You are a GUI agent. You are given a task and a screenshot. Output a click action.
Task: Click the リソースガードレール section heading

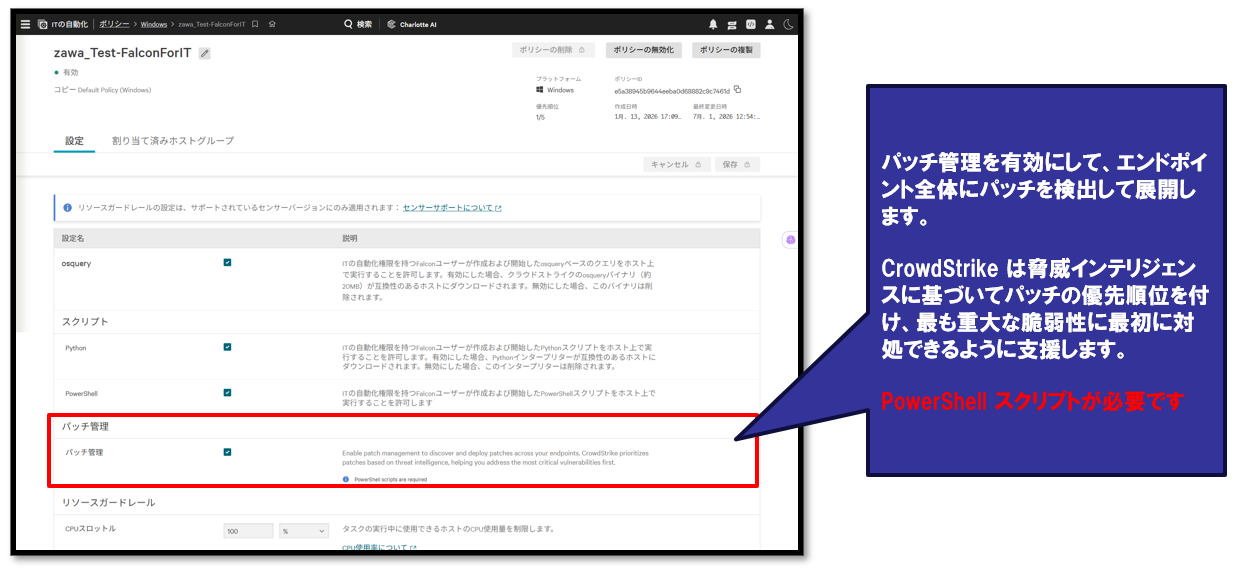pos(108,502)
